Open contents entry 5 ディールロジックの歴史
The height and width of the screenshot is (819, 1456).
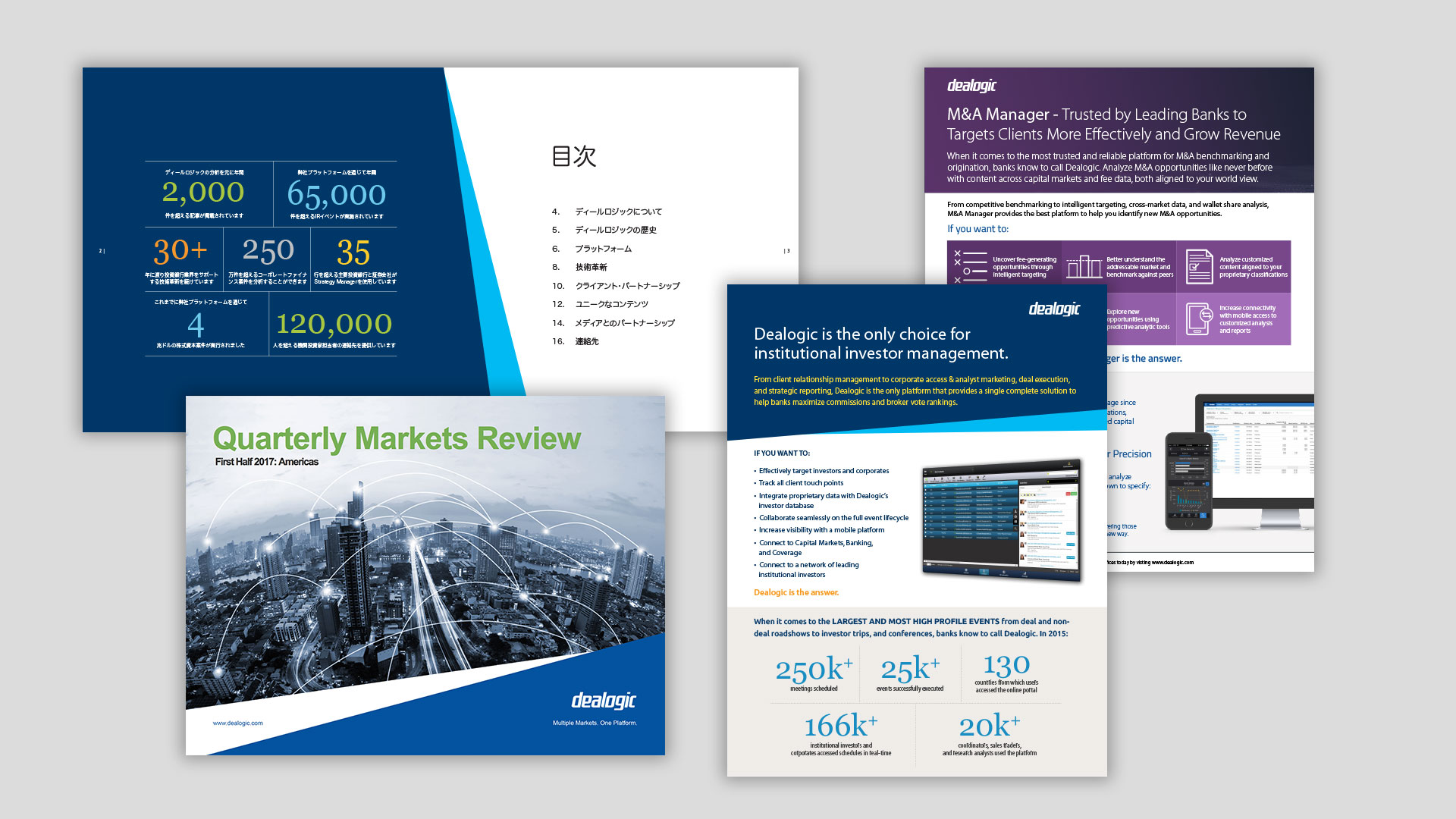tap(604, 230)
